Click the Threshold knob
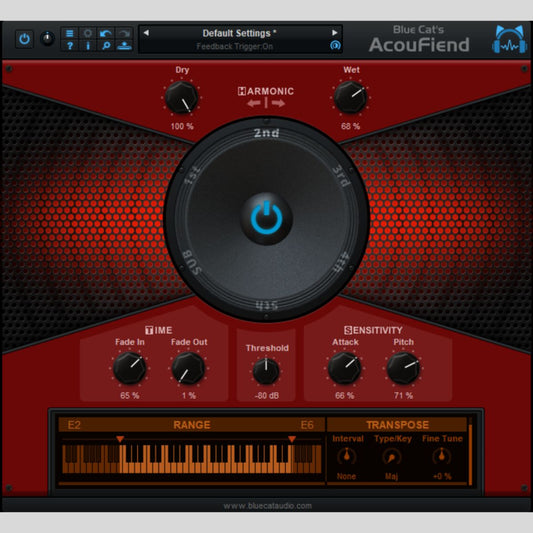533x533 pixels. [x=266, y=372]
